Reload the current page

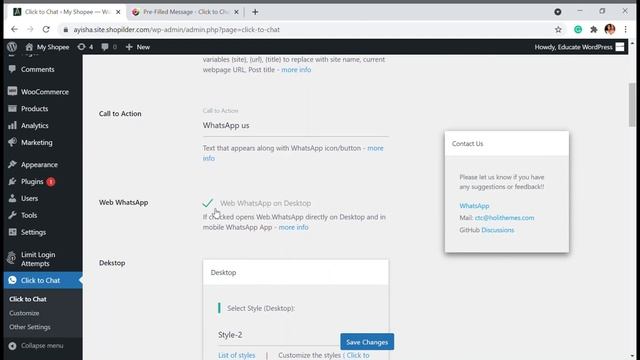(46, 29)
